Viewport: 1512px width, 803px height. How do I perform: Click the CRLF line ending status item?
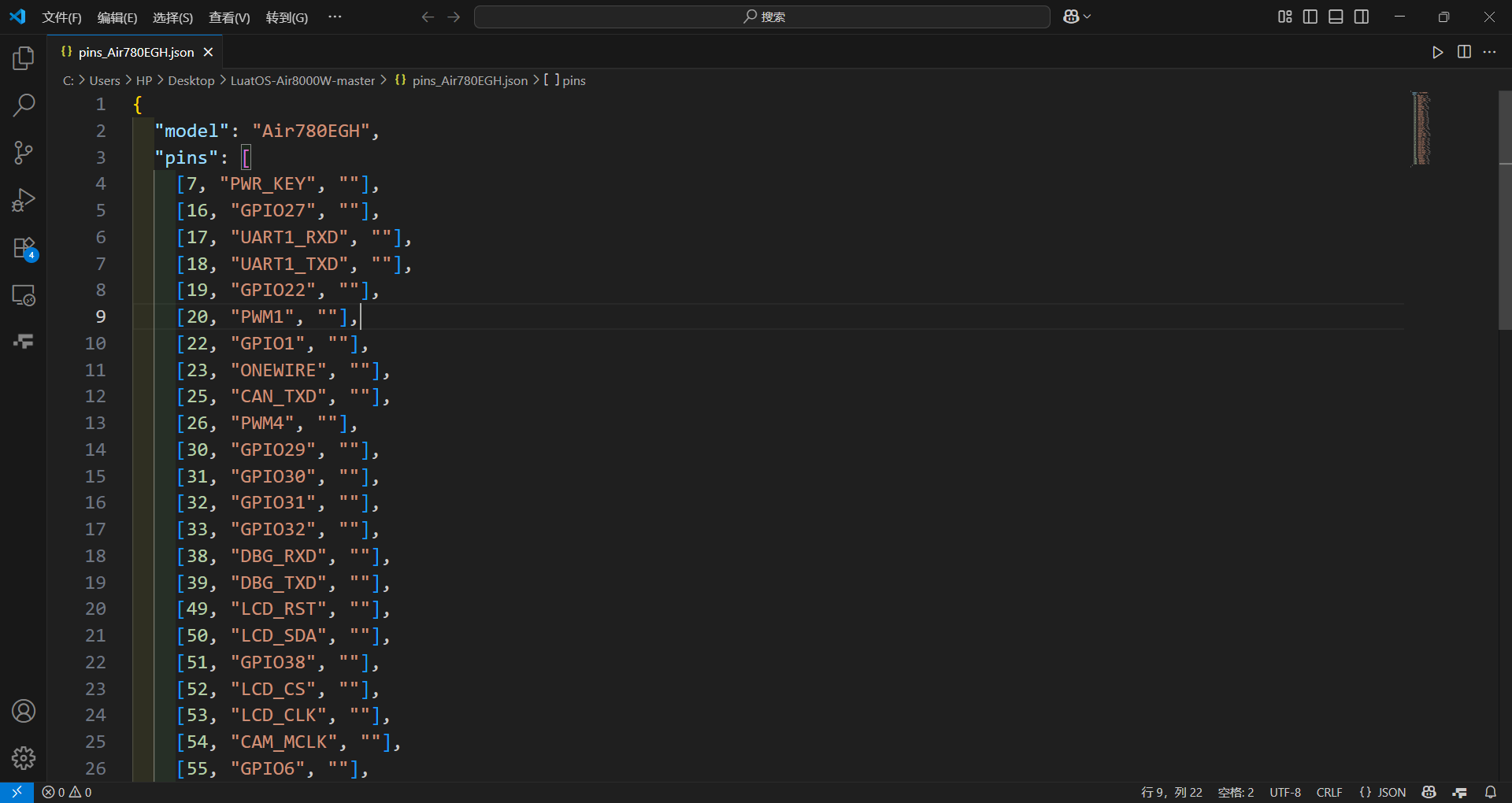coord(1329,792)
